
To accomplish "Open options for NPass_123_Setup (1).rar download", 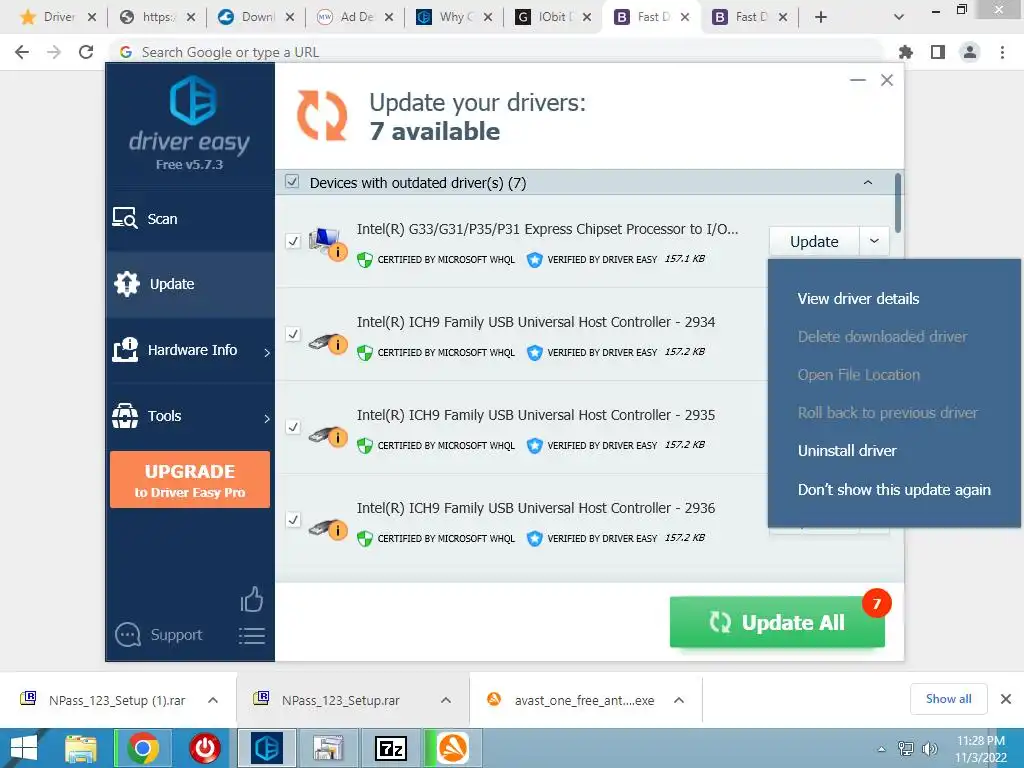I will (x=213, y=700).
